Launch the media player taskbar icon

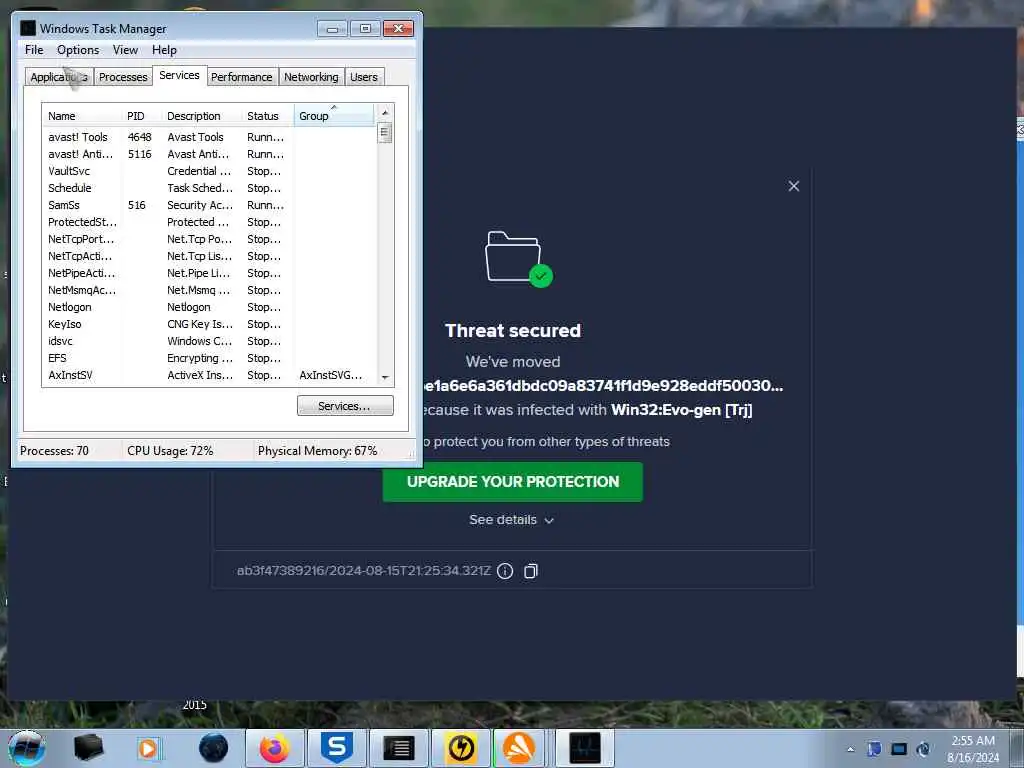tap(149, 748)
